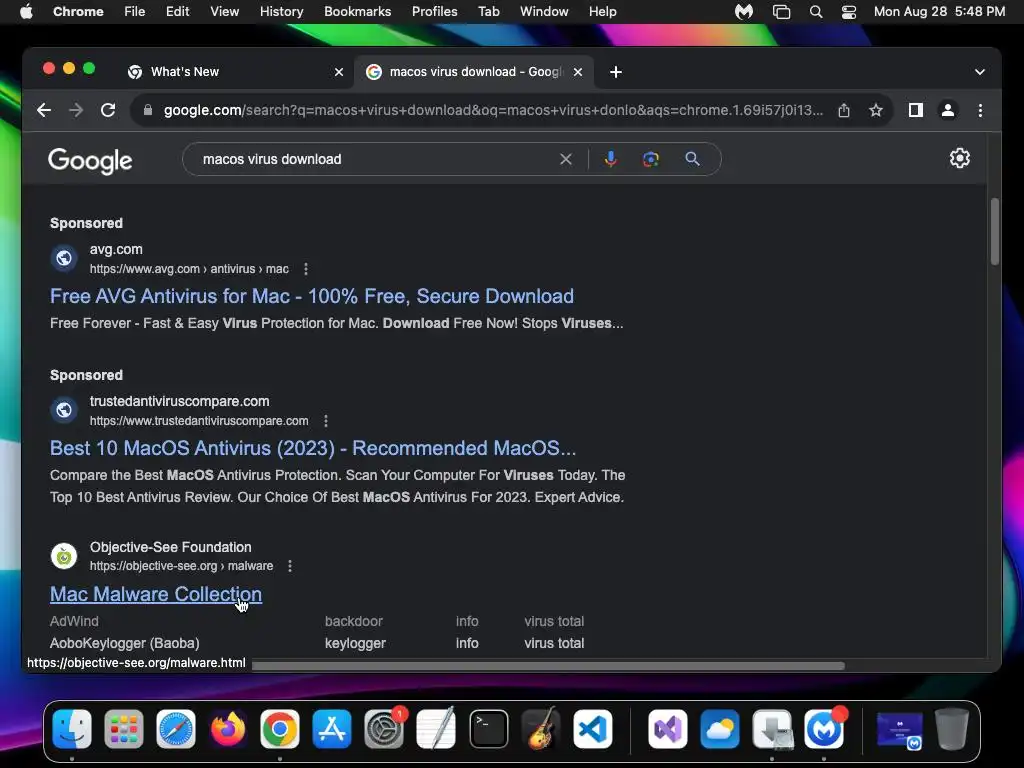Click the AdWind malware entry
Screen dimensions: 1024x768
point(74,622)
